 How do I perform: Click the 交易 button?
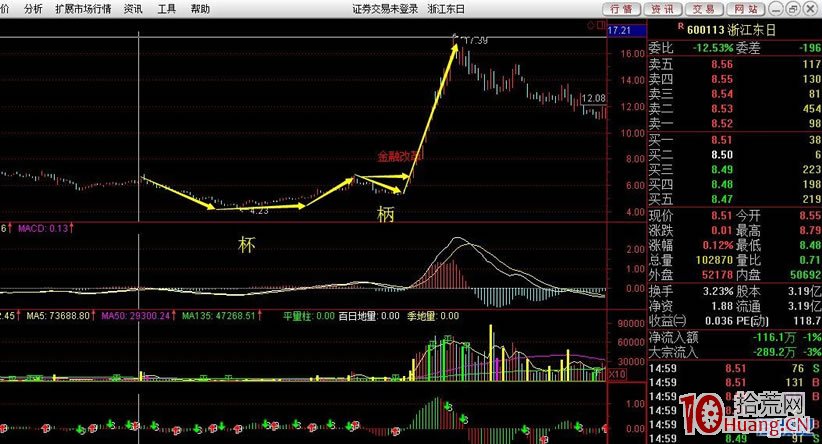coord(704,9)
